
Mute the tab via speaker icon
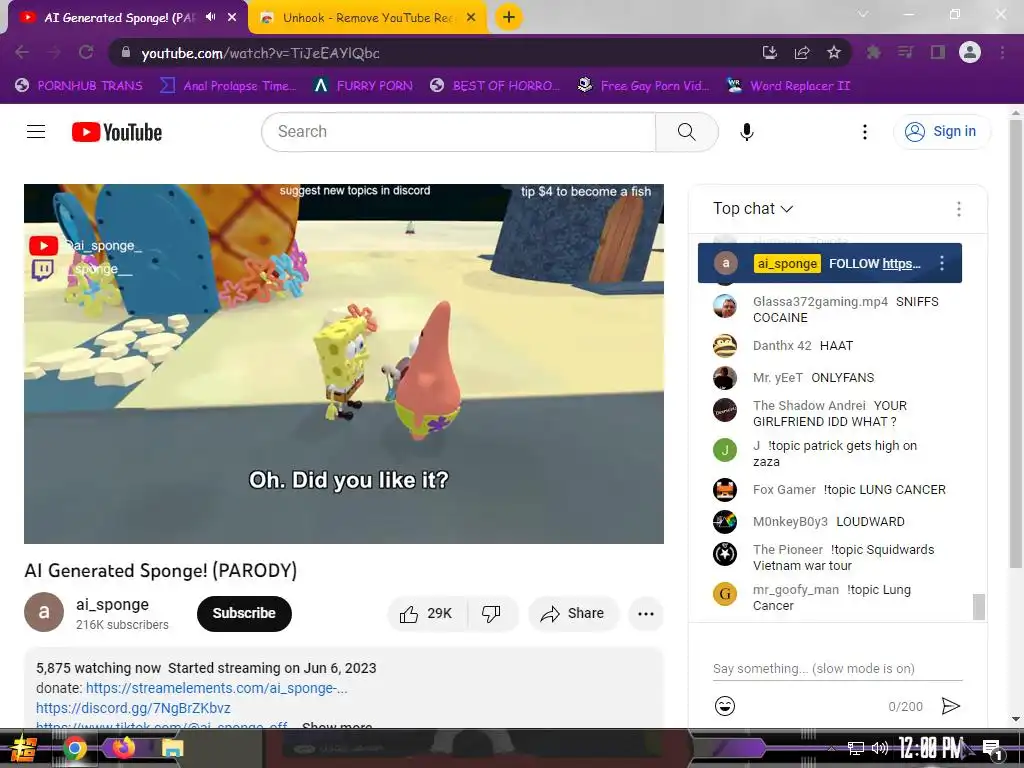click(x=210, y=17)
